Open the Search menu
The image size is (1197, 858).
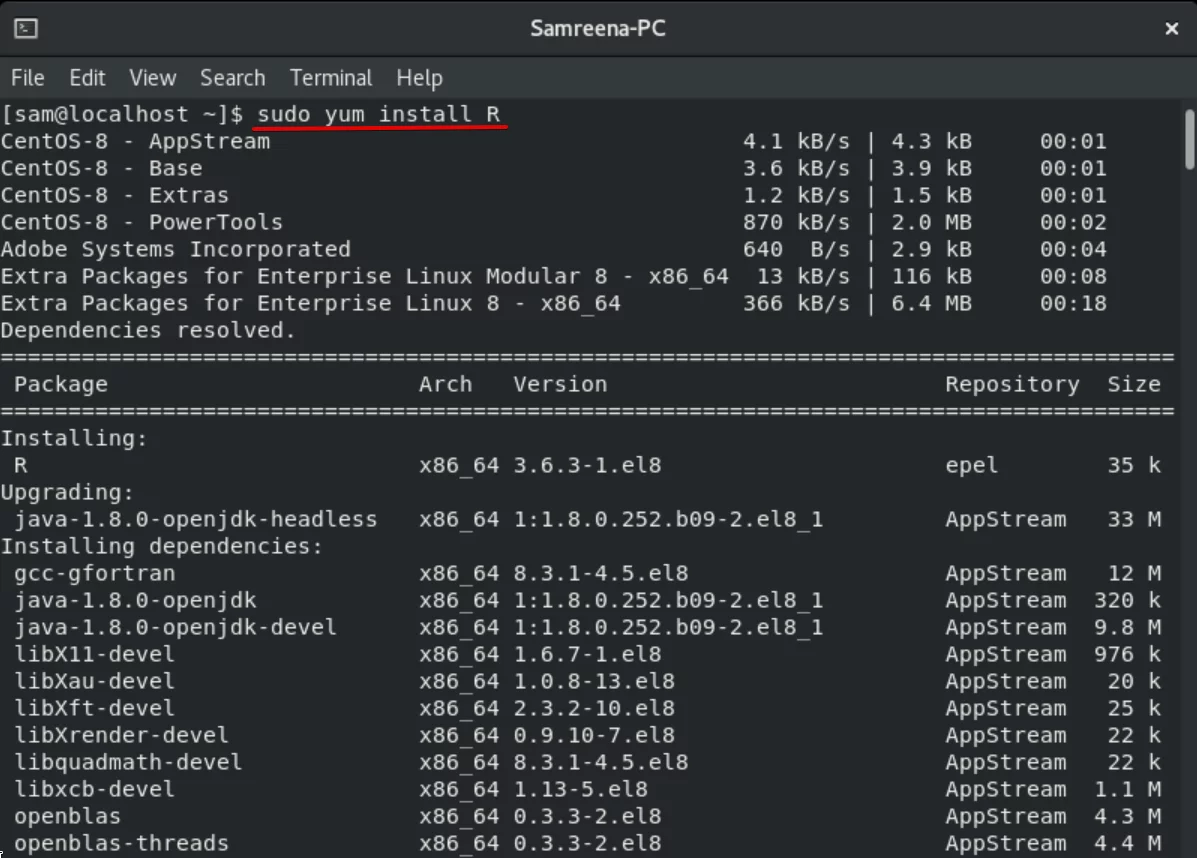click(x=233, y=78)
